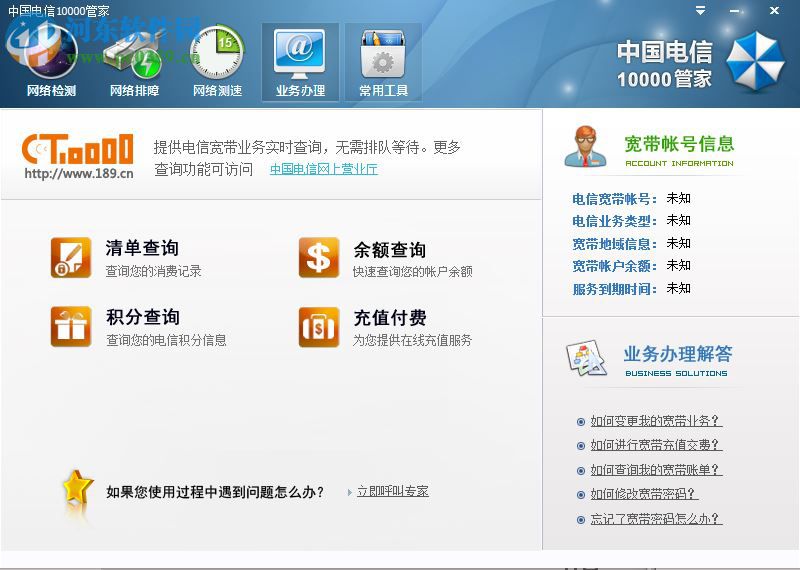This screenshot has height=570, width=800.
Task: Open the 立即呼叫专家 link
Action: tap(393, 491)
